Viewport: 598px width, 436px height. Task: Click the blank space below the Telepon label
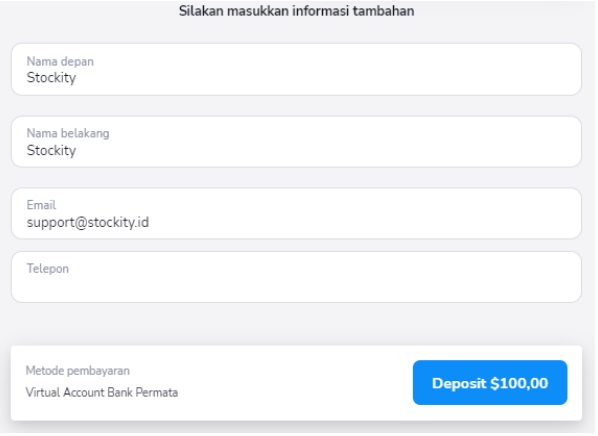tap(296, 288)
